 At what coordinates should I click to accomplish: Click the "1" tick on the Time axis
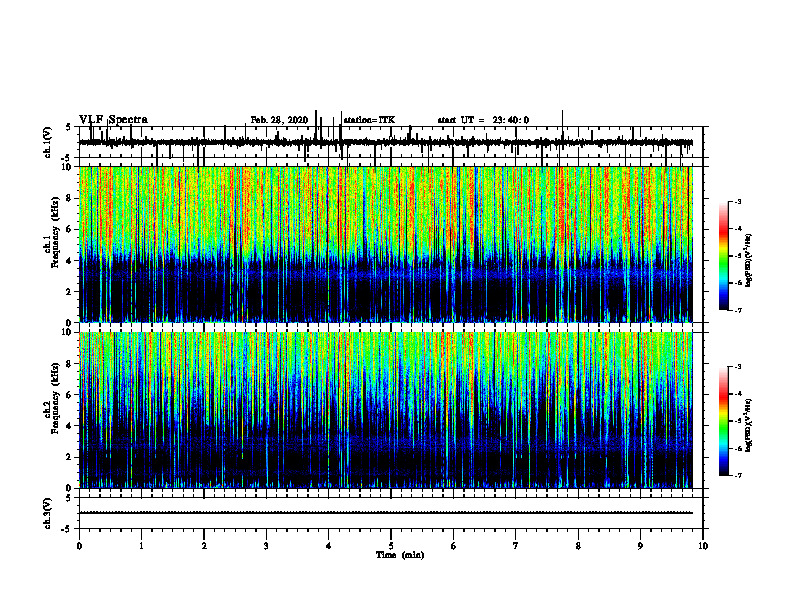click(141, 546)
